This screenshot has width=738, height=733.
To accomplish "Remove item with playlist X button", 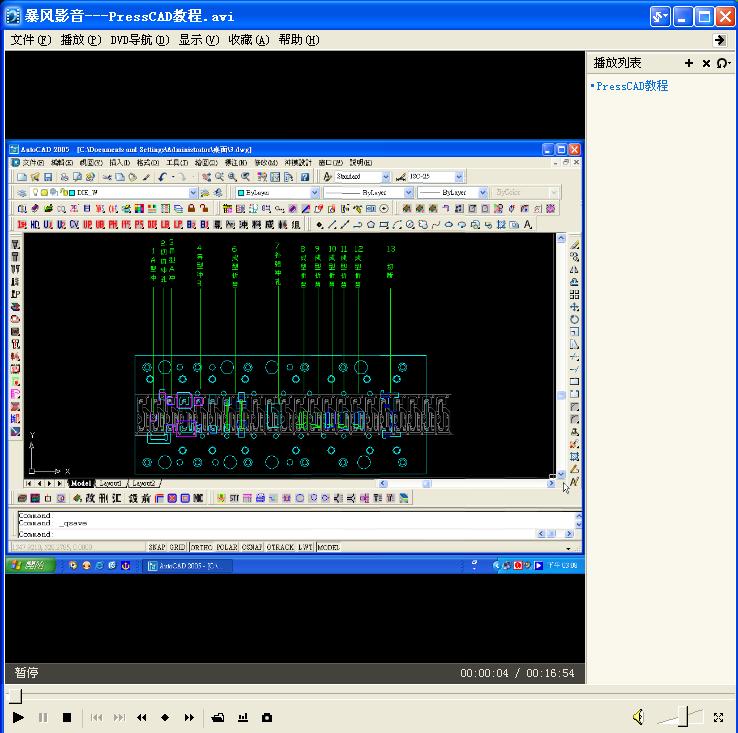I will tap(706, 63).
